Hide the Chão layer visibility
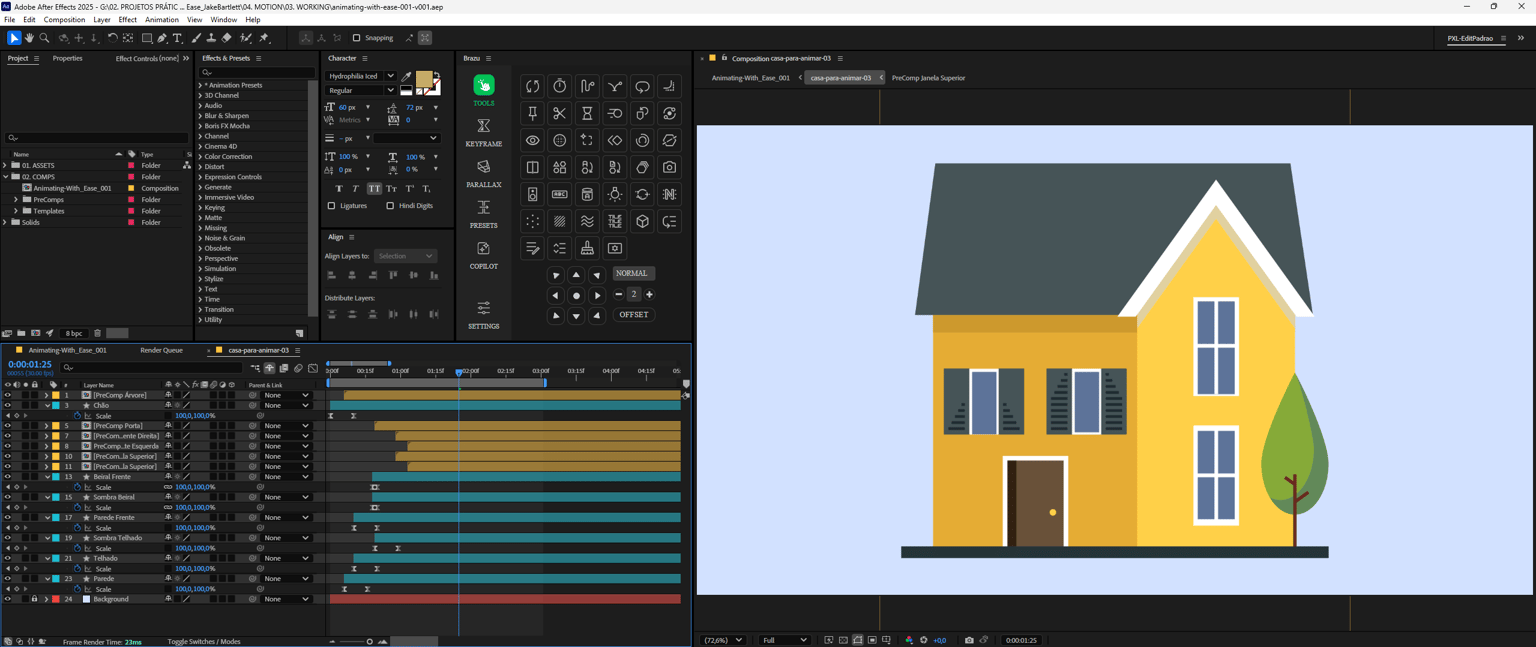Image resolution: width=1536 pixels, height=647 pixels. 7,405
